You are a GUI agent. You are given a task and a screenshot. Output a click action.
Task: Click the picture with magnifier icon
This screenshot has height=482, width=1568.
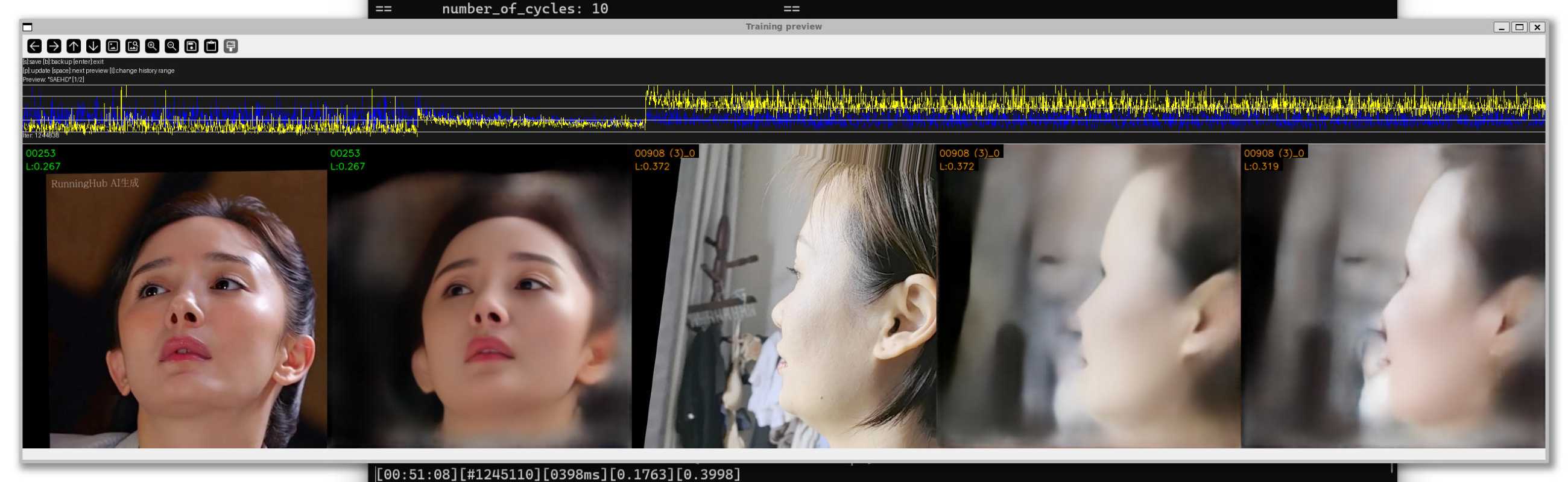point(133,46)
